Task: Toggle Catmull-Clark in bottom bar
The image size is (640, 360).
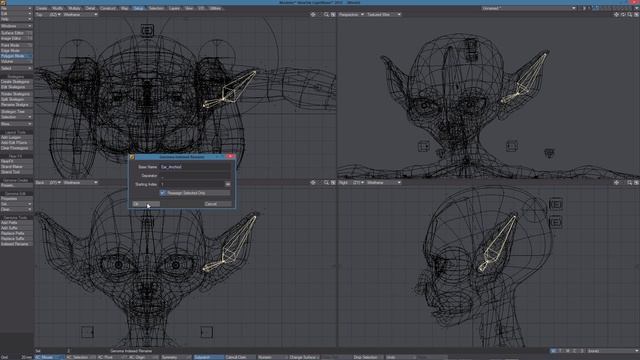Action: [x=240, y=357]
